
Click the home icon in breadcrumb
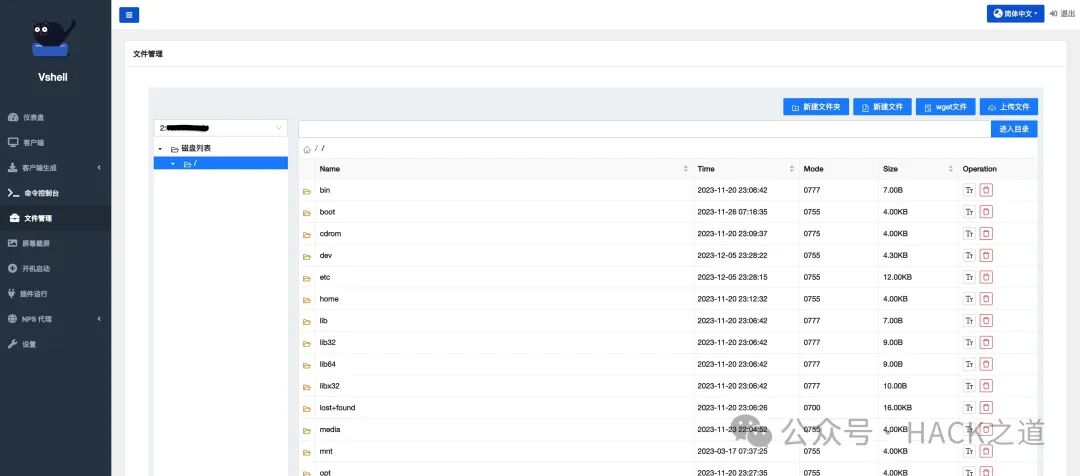307,149
